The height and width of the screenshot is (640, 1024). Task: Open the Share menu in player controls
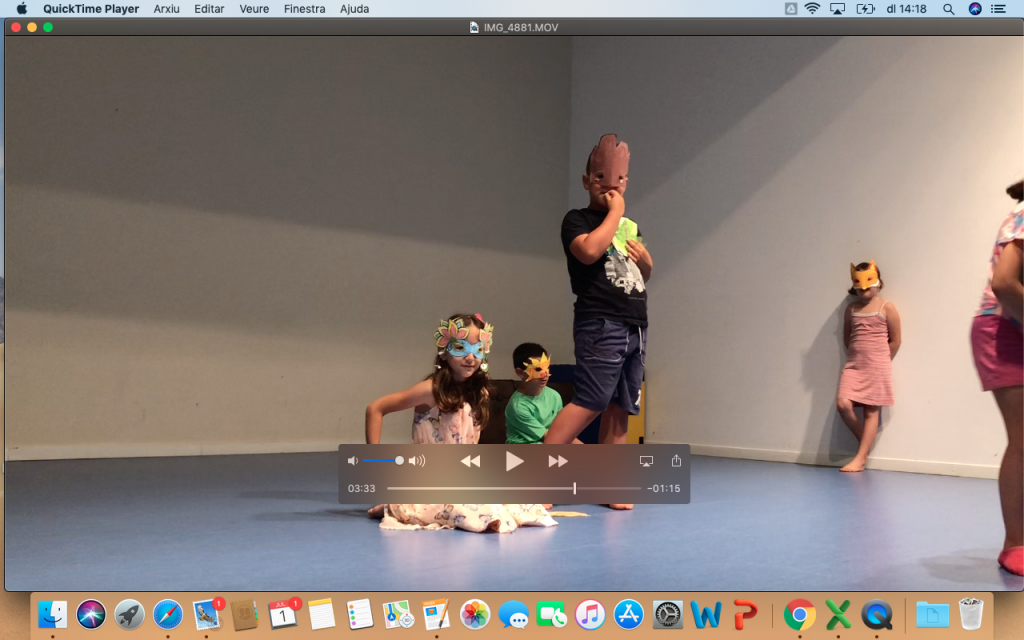point(676,461)
